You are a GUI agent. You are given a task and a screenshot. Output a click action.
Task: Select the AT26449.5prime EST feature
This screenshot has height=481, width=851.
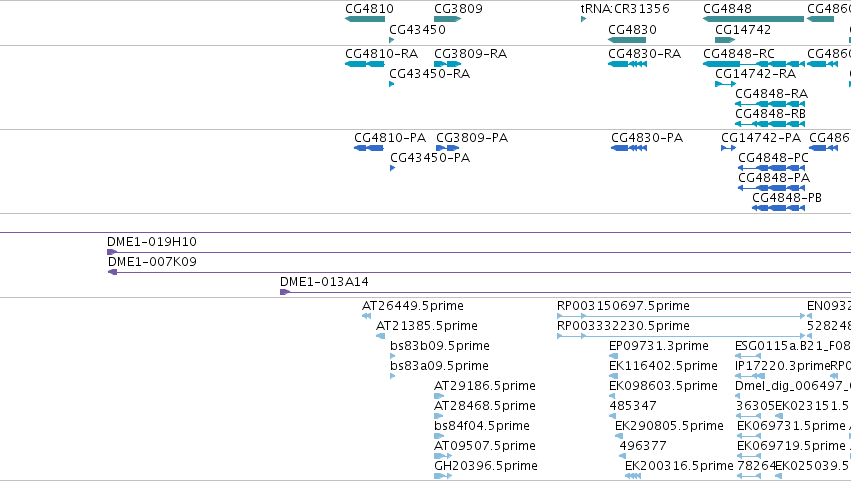click(366, 316)
